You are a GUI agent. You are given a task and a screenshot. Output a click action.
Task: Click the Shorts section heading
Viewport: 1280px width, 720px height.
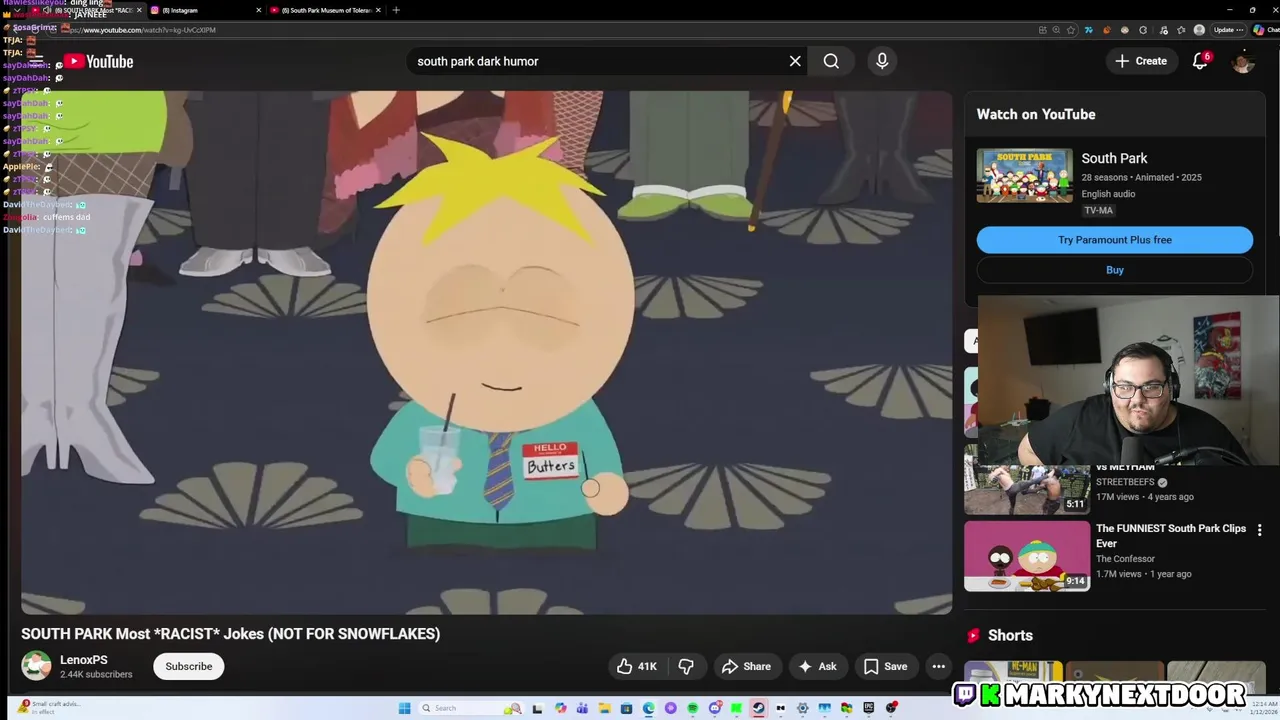coord(1010,635)
